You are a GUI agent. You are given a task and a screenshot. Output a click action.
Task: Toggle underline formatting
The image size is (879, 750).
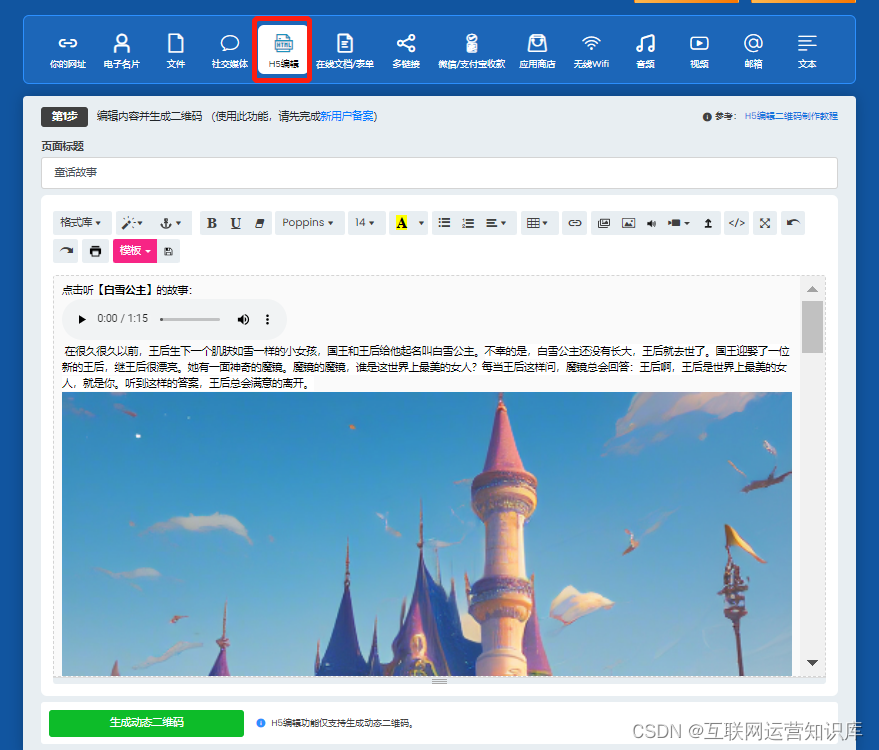coord(235,223)
